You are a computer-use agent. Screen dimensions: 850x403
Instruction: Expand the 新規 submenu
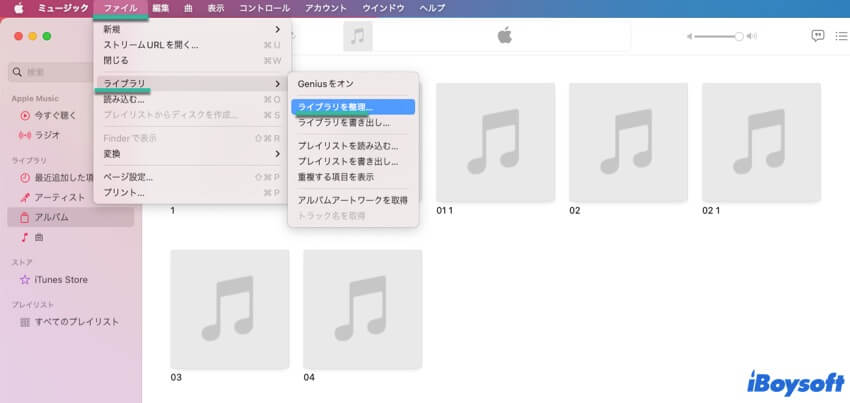coord(192,29)
